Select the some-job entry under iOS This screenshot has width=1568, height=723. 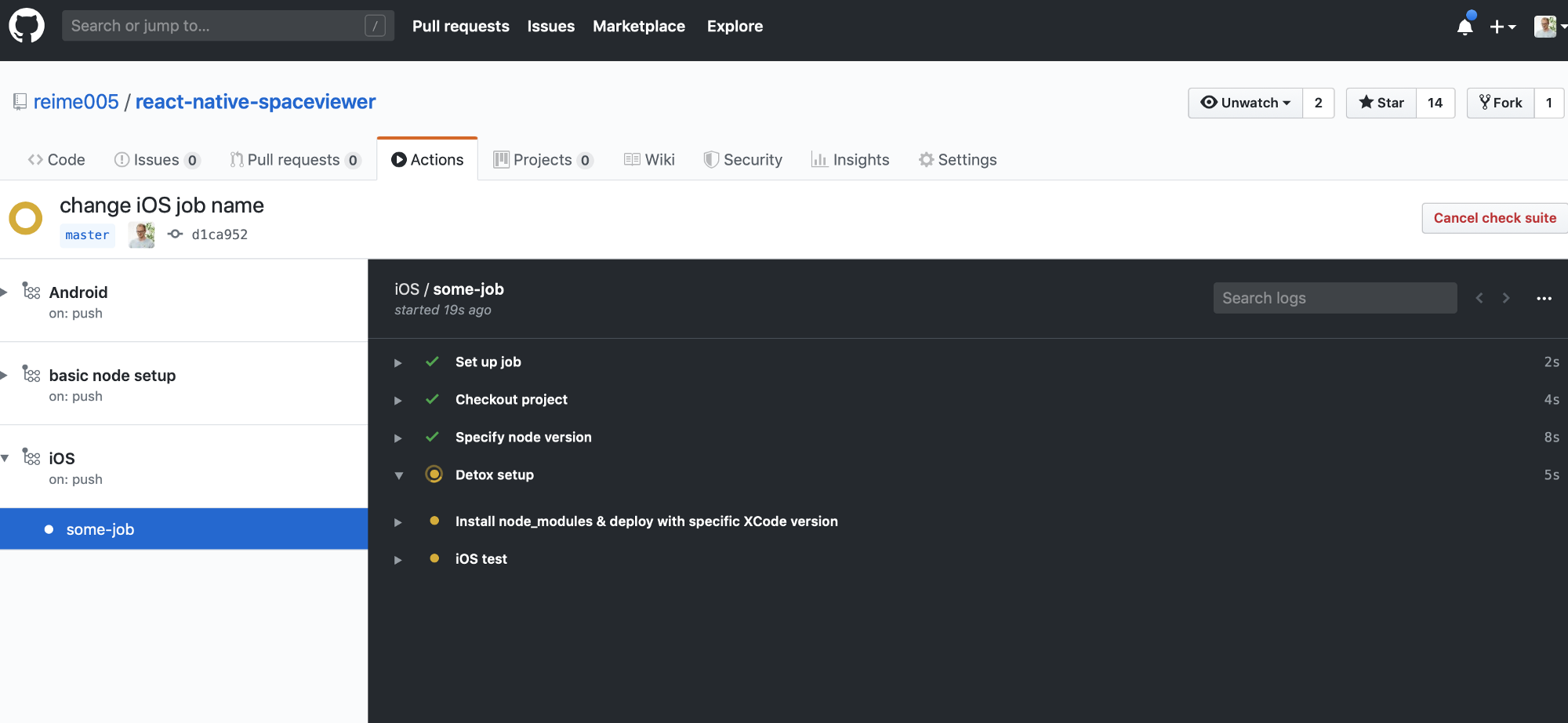pyautogui.click(x=100, y=529)
